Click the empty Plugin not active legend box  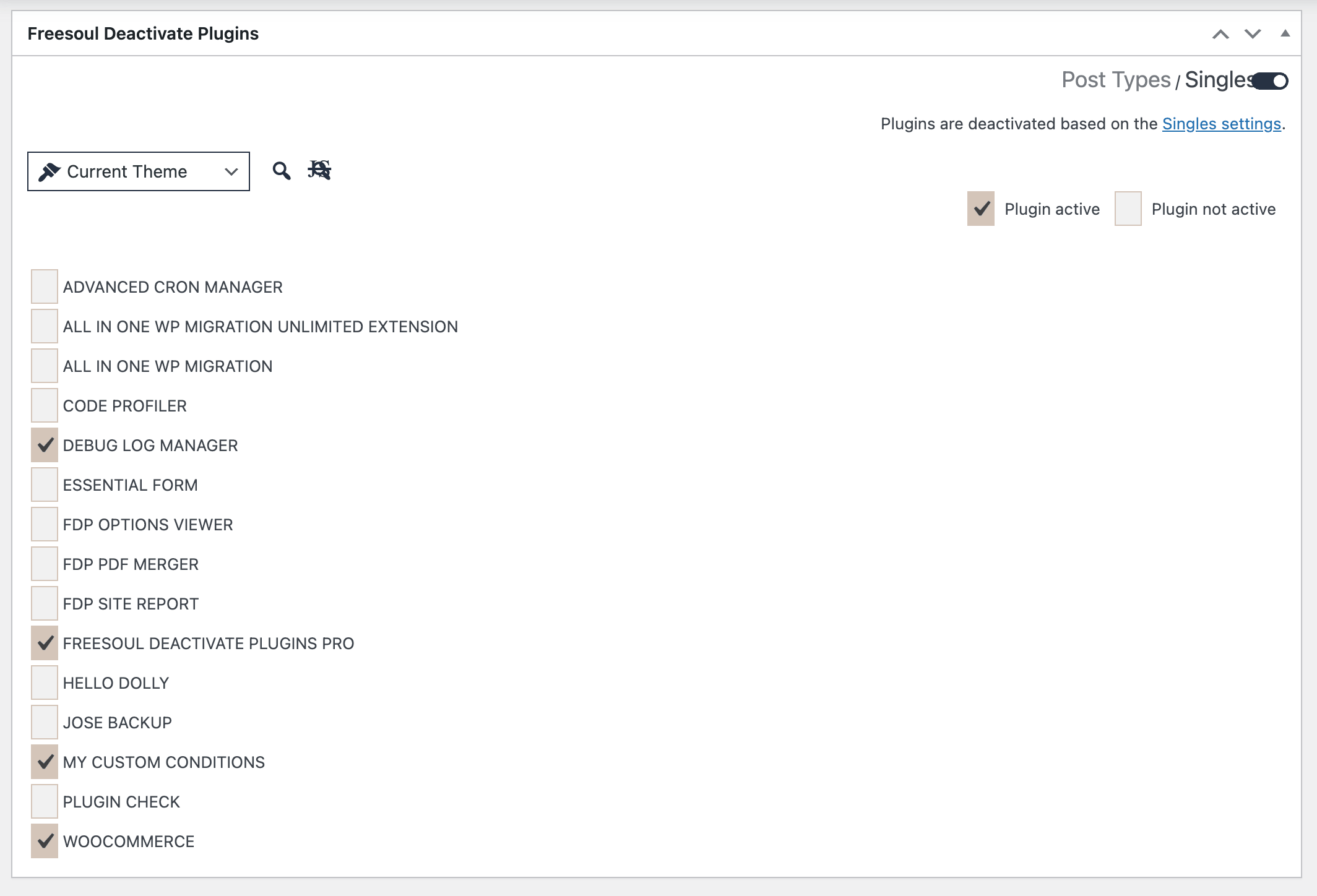coord(1128,209)
